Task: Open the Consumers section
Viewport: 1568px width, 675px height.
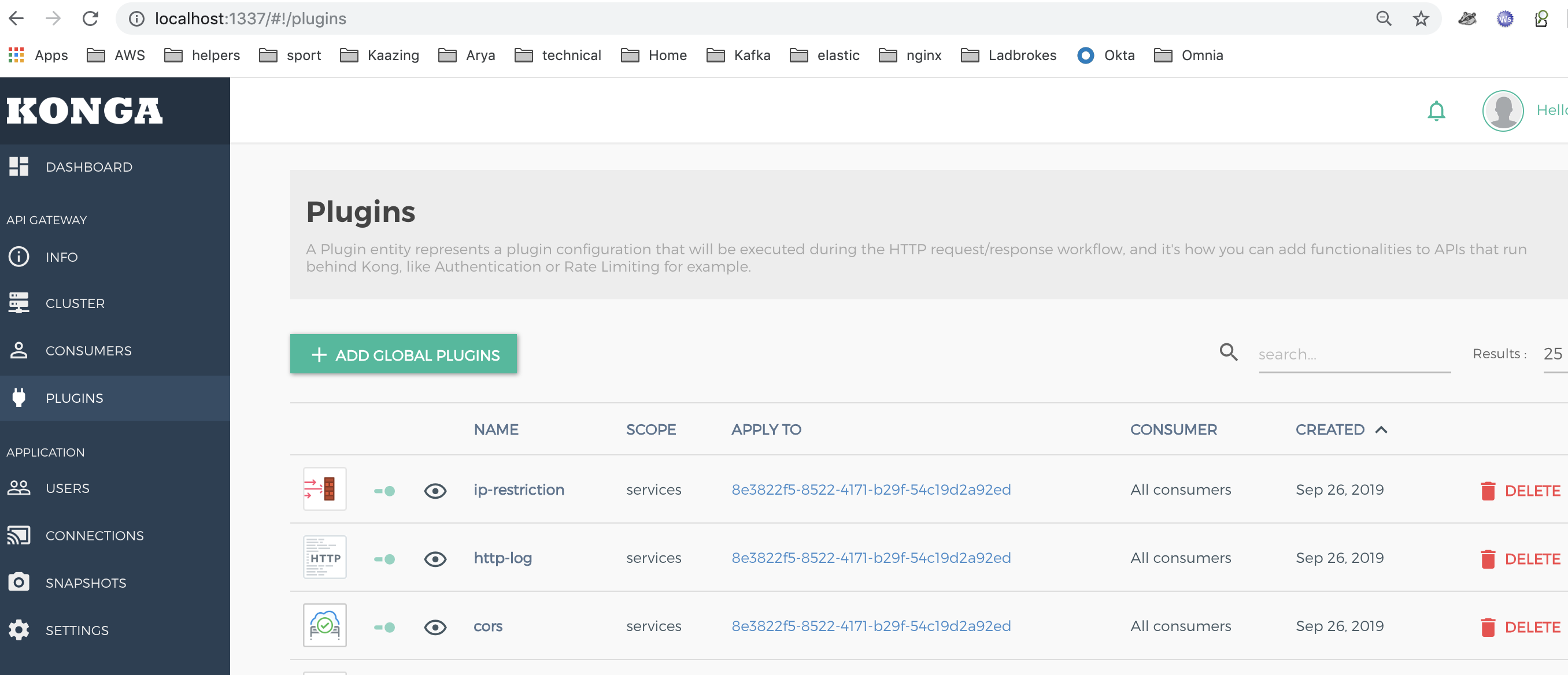Action: [x=115, y=351]
